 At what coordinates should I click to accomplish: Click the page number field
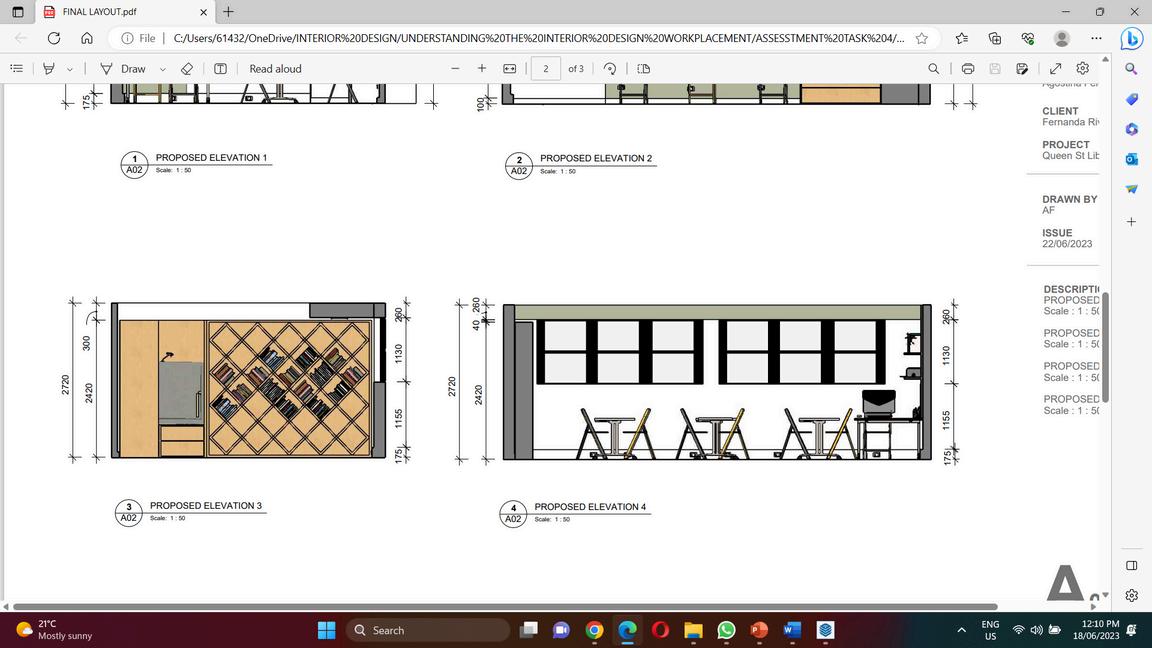click(x=546, y=68)
